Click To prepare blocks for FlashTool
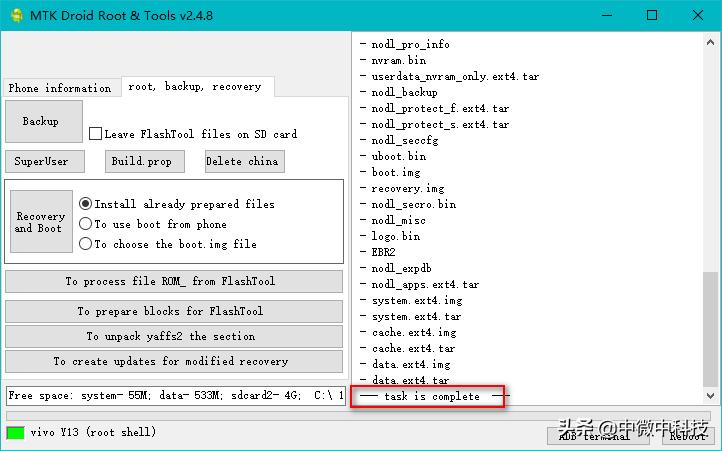 (174, 311)
